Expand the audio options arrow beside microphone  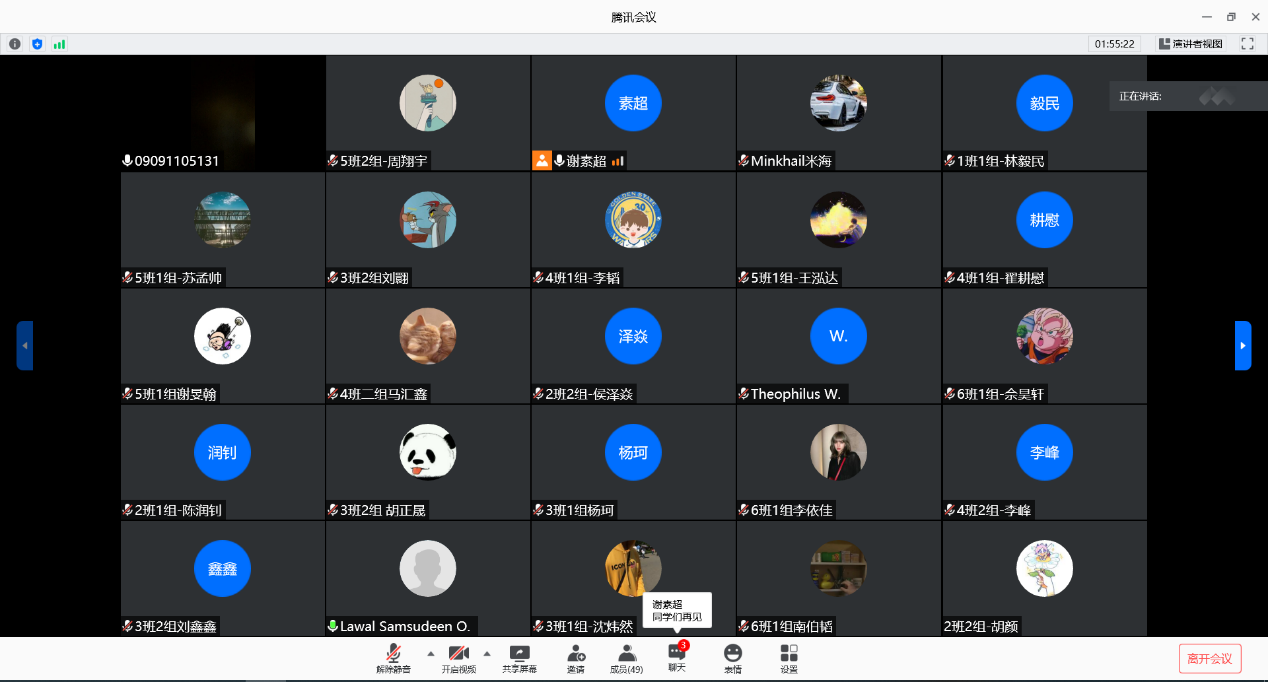(431, 653)
